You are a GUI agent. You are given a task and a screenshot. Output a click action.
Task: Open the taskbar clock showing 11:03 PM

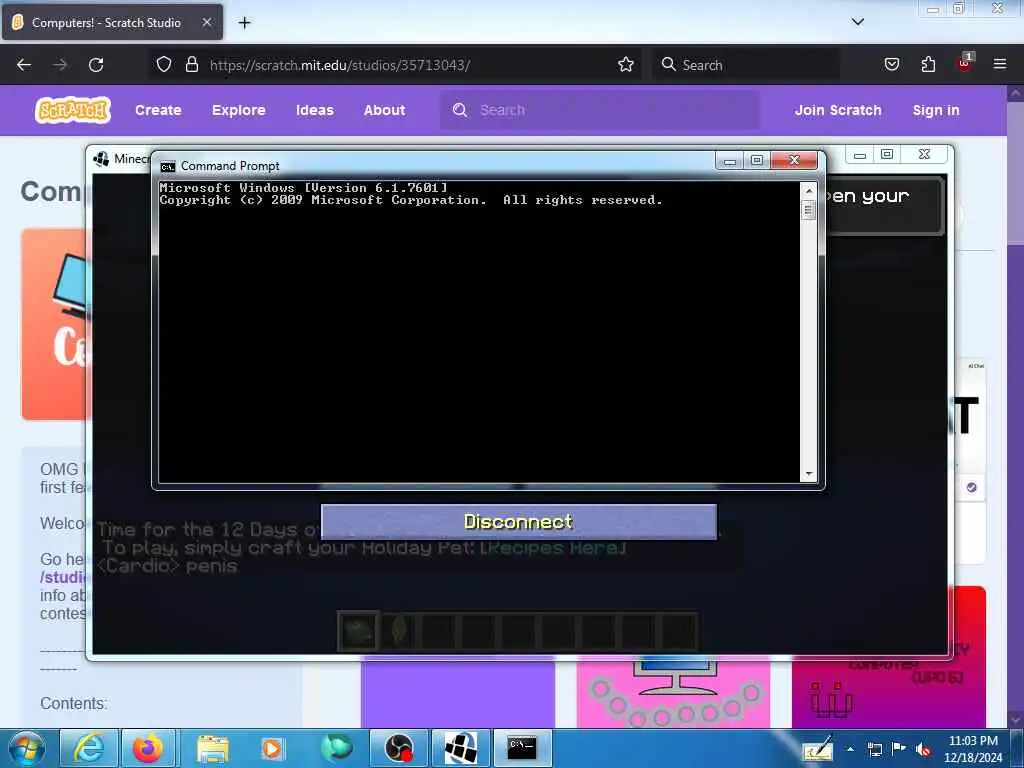(973, 749)
